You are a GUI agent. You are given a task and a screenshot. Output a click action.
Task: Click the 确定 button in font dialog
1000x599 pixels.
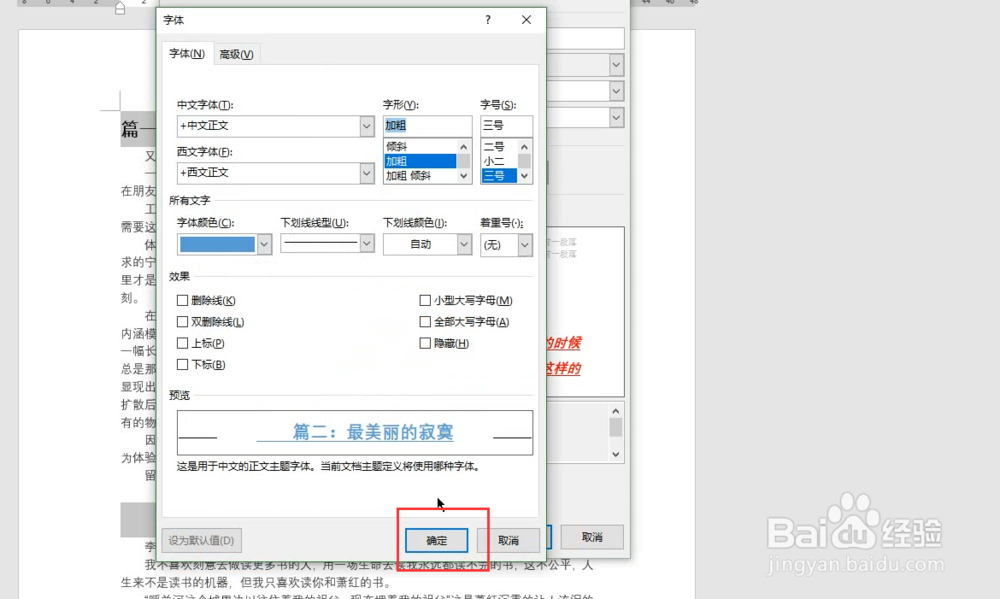(436, 540)
